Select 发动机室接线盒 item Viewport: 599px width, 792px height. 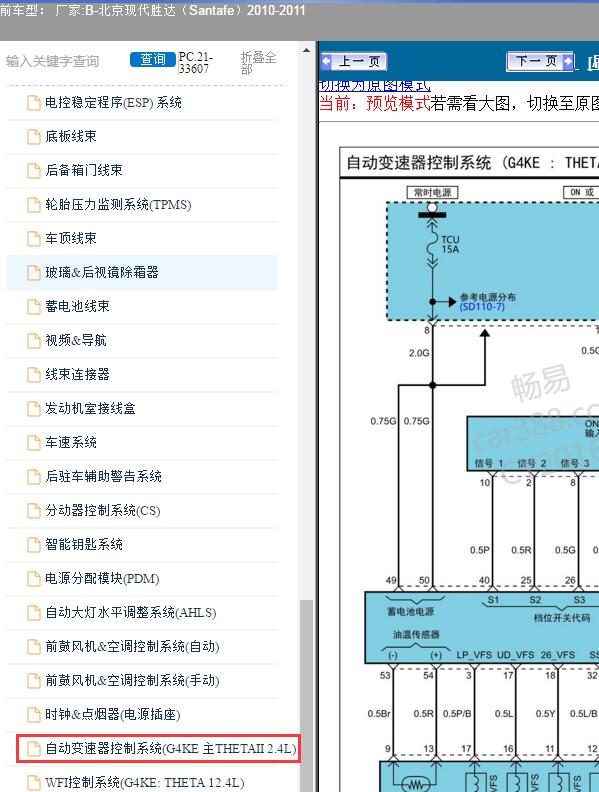pos(90,408)
